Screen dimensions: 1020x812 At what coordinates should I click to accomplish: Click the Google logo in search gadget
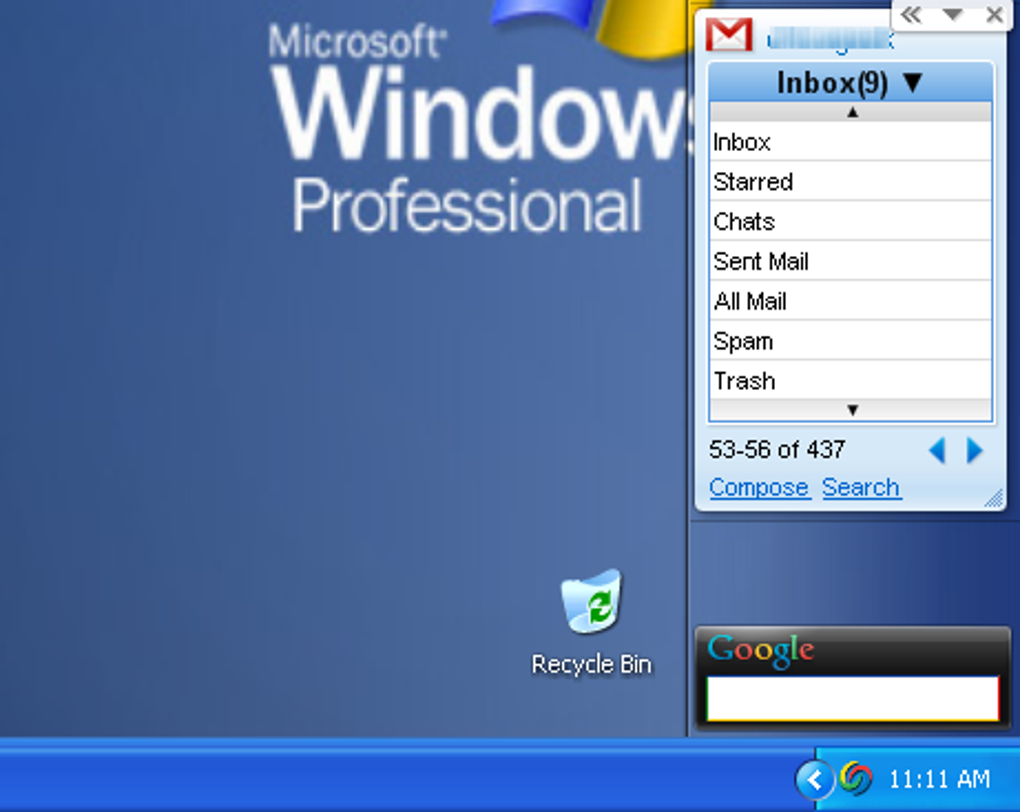coord(760,650)
